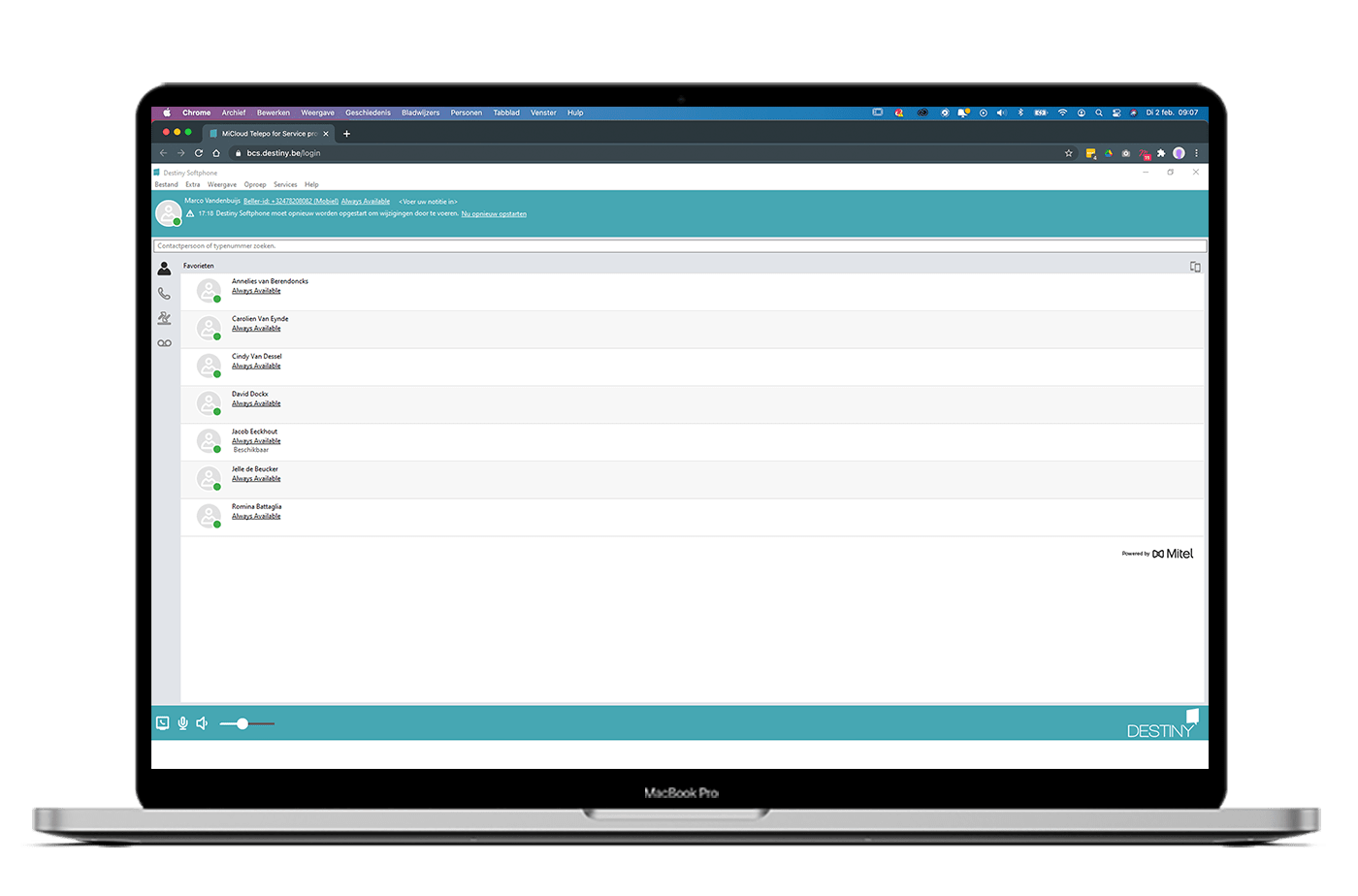The width and height of the screenshot is (1358, 896).
Task: Click Jacob Eeckhout's Beschikbaar note
Action: pyautogui.click(x=251, y=450)
